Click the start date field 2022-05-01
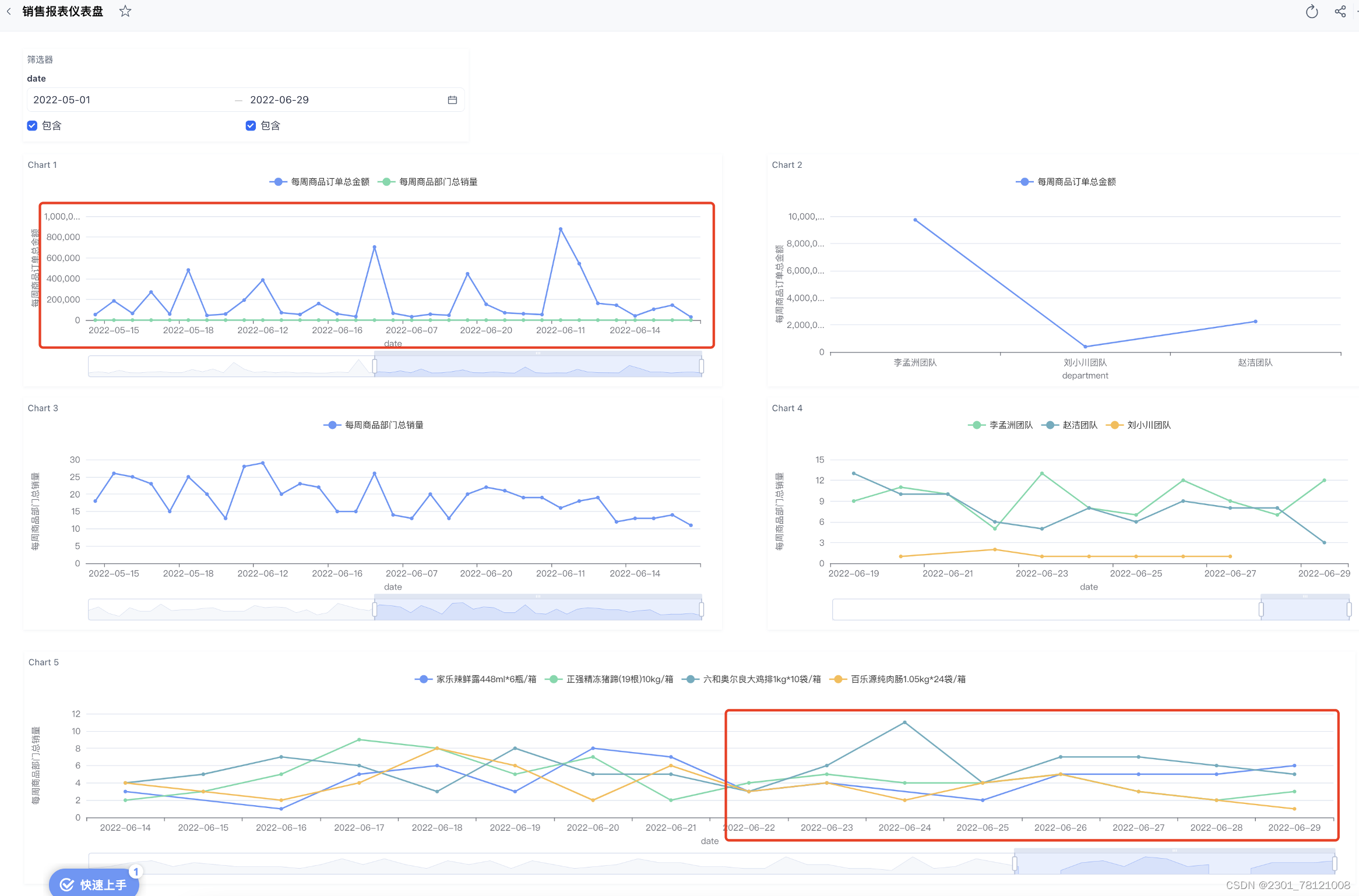The image size is (1359, 896). click(129, 100)
